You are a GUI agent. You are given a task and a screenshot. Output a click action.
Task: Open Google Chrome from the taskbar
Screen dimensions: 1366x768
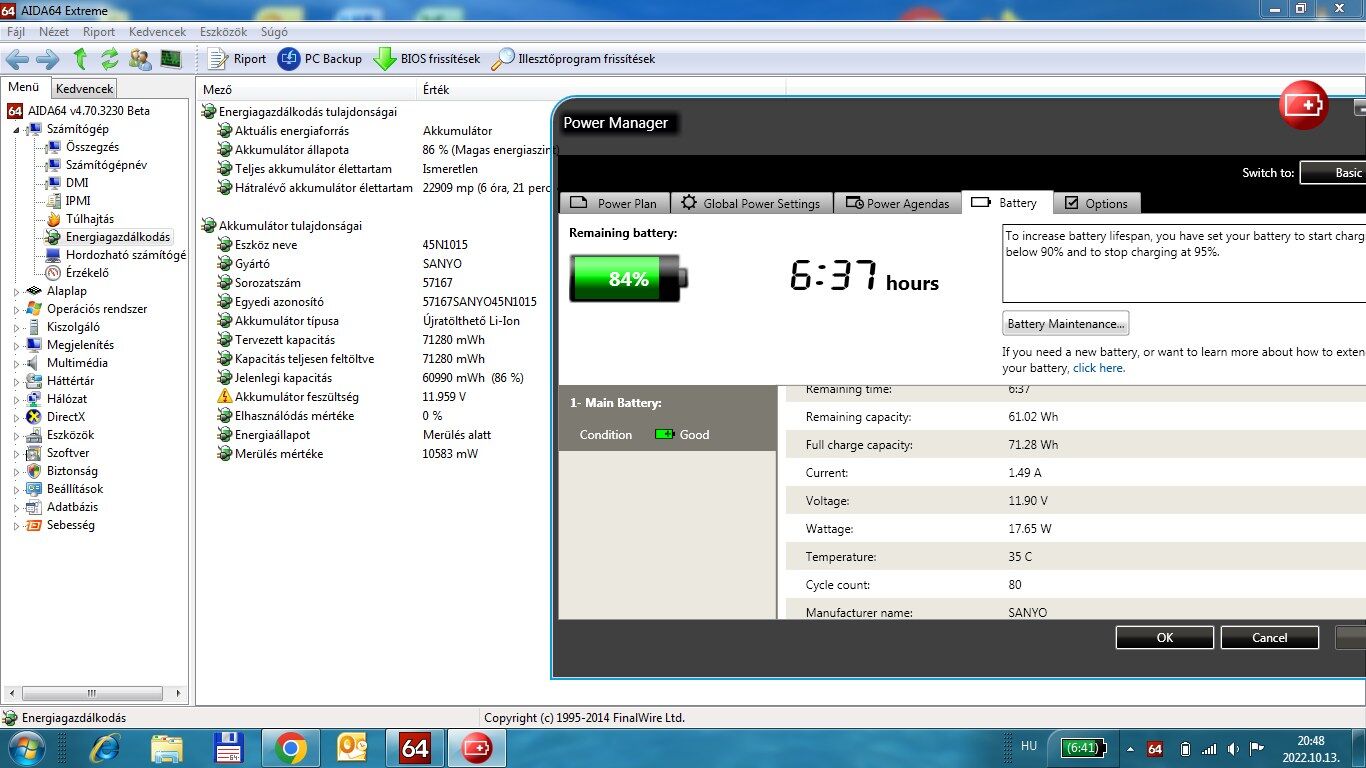(291, 748)
